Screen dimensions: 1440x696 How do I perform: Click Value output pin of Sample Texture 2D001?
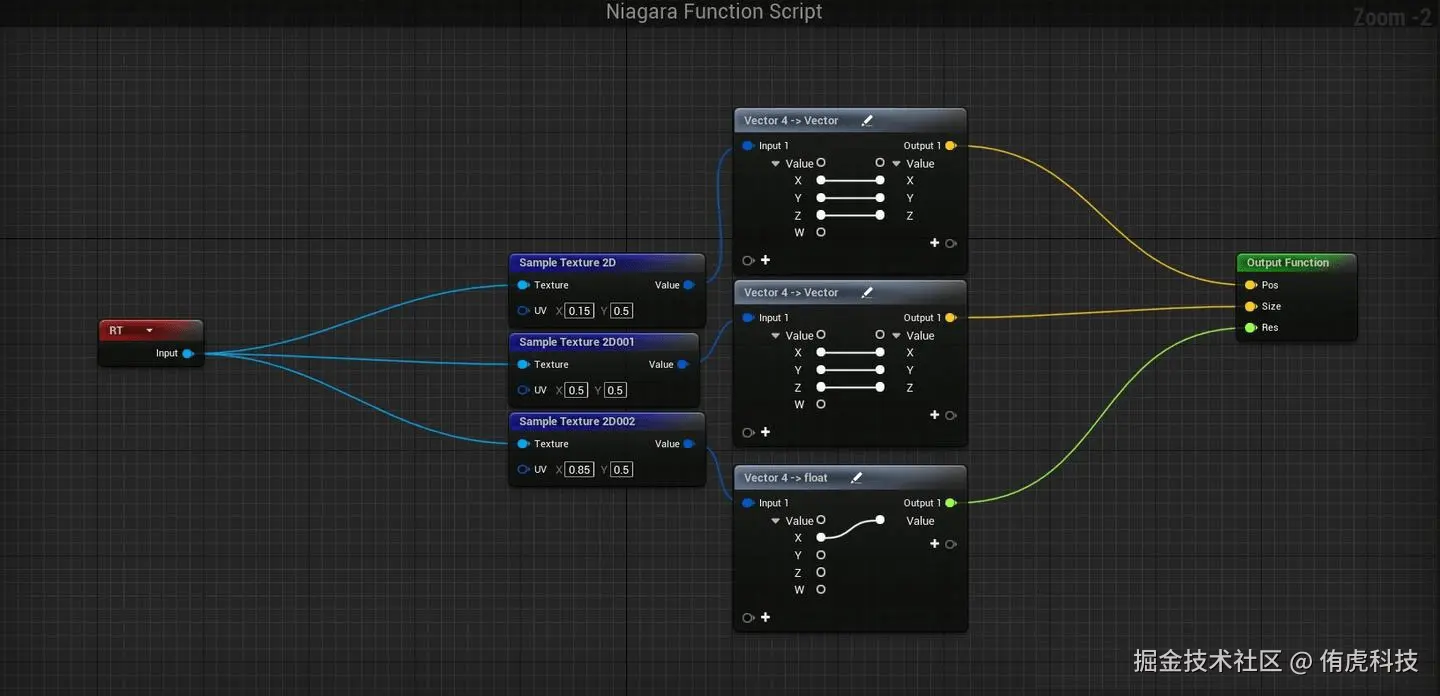(683, 365)
